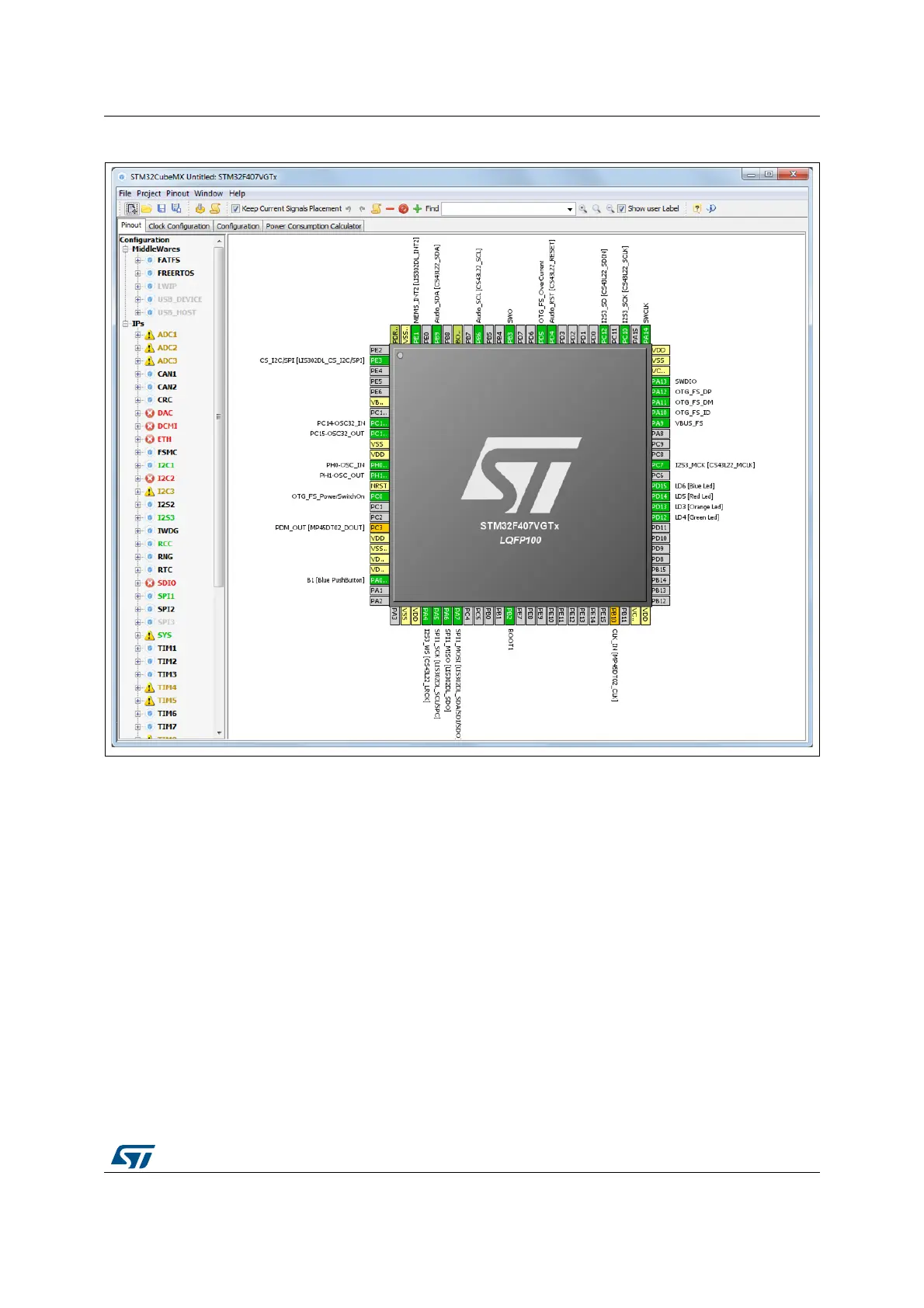Click the red error icon beside SDIO
The height and width of the screenshot is (1308, 924).
coord(150,583)
